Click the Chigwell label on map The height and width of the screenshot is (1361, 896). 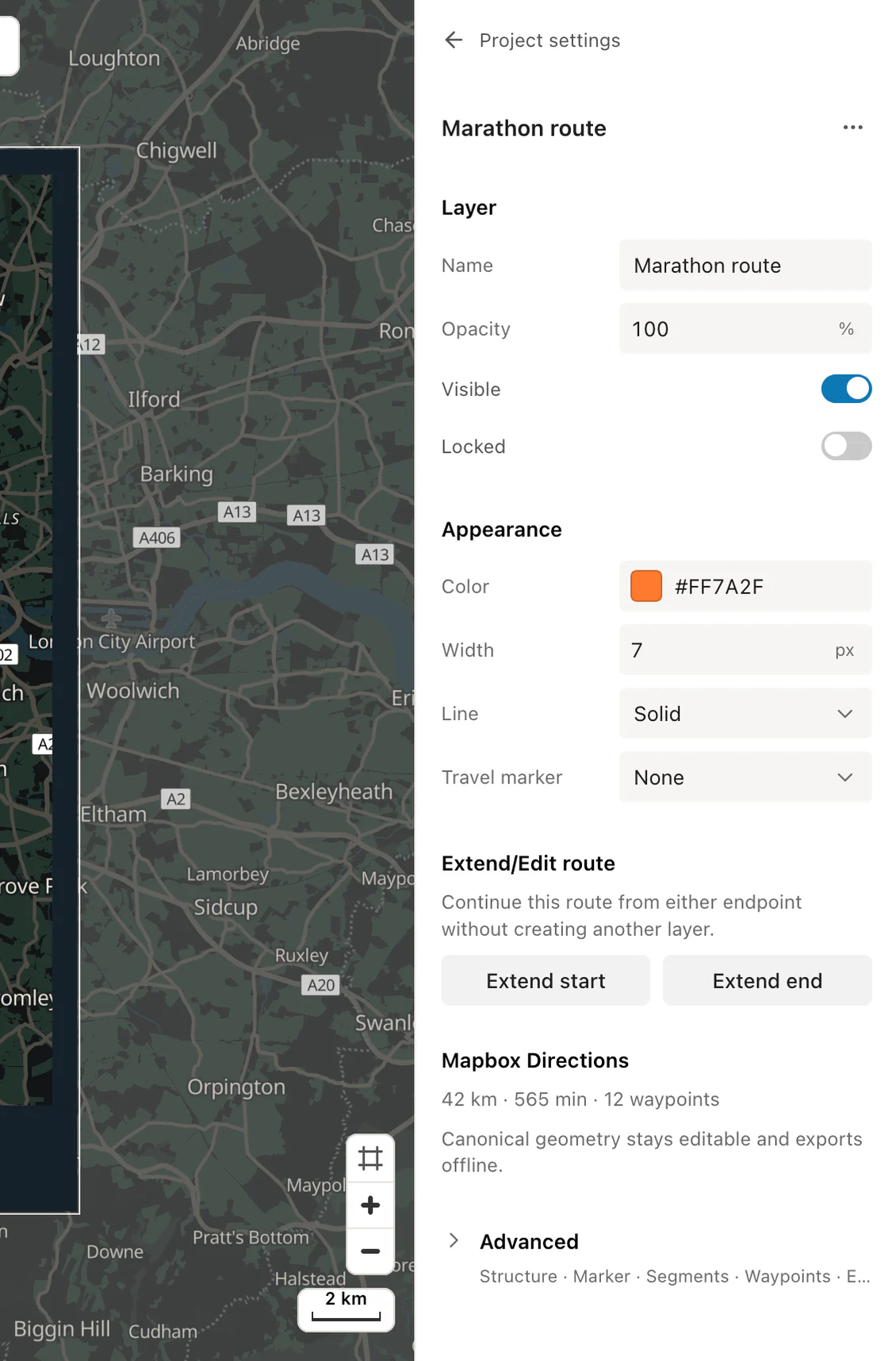[176, 151]
